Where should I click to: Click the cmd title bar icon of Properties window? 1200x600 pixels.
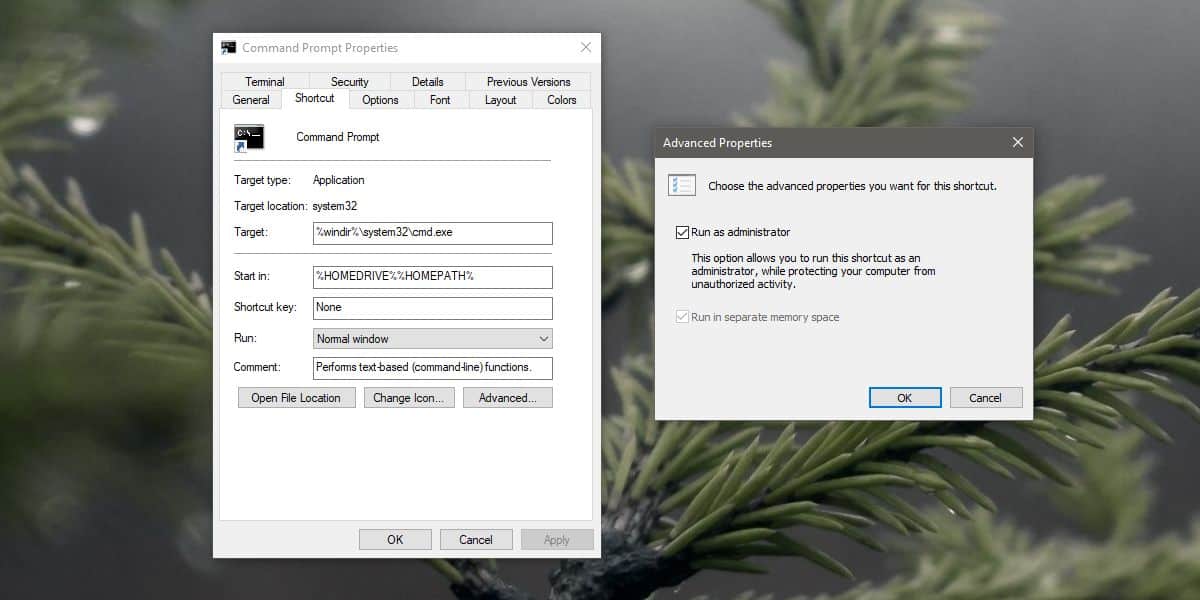(229, 47)
